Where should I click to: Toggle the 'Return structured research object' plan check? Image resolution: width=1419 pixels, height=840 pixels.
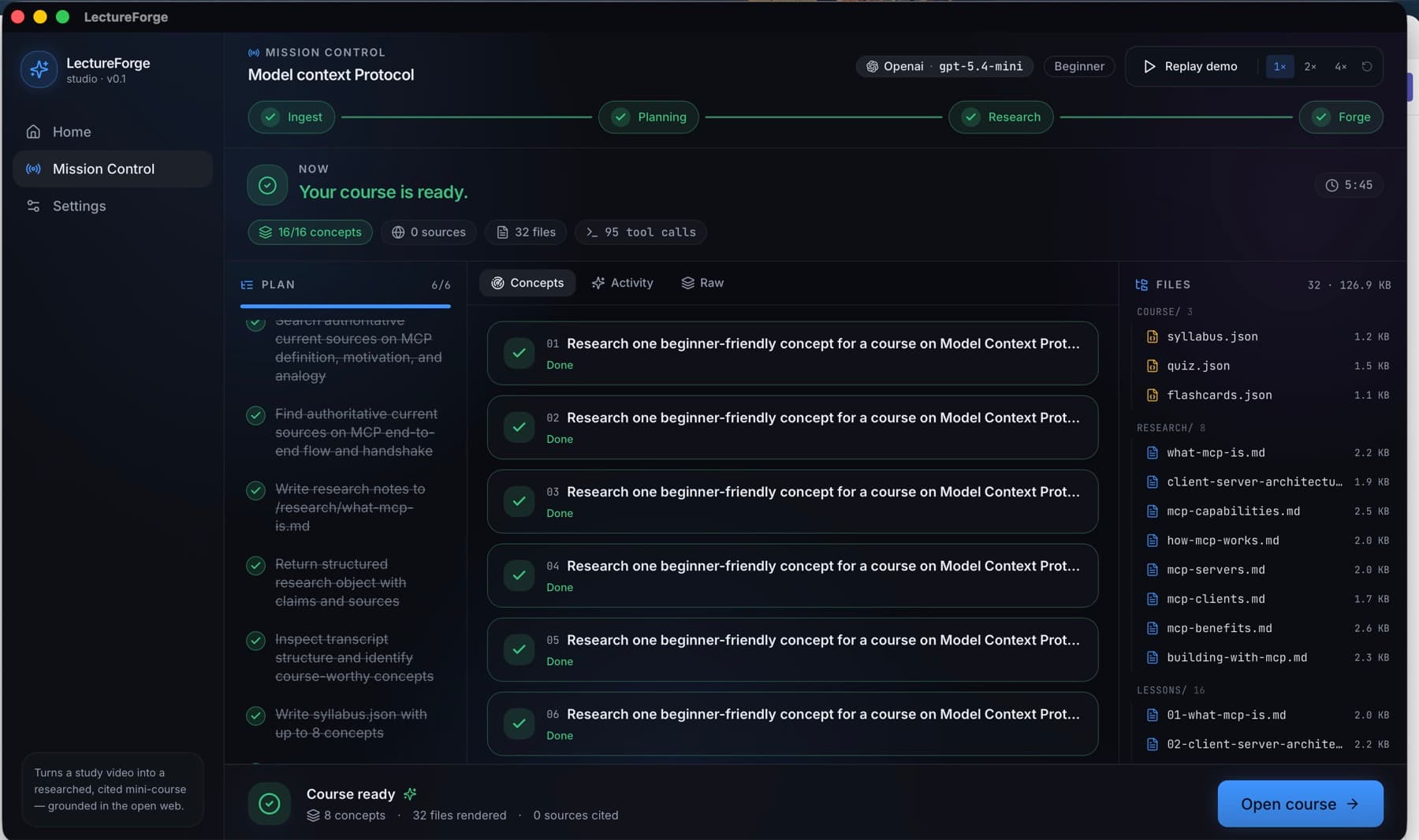tap(255, 566)
